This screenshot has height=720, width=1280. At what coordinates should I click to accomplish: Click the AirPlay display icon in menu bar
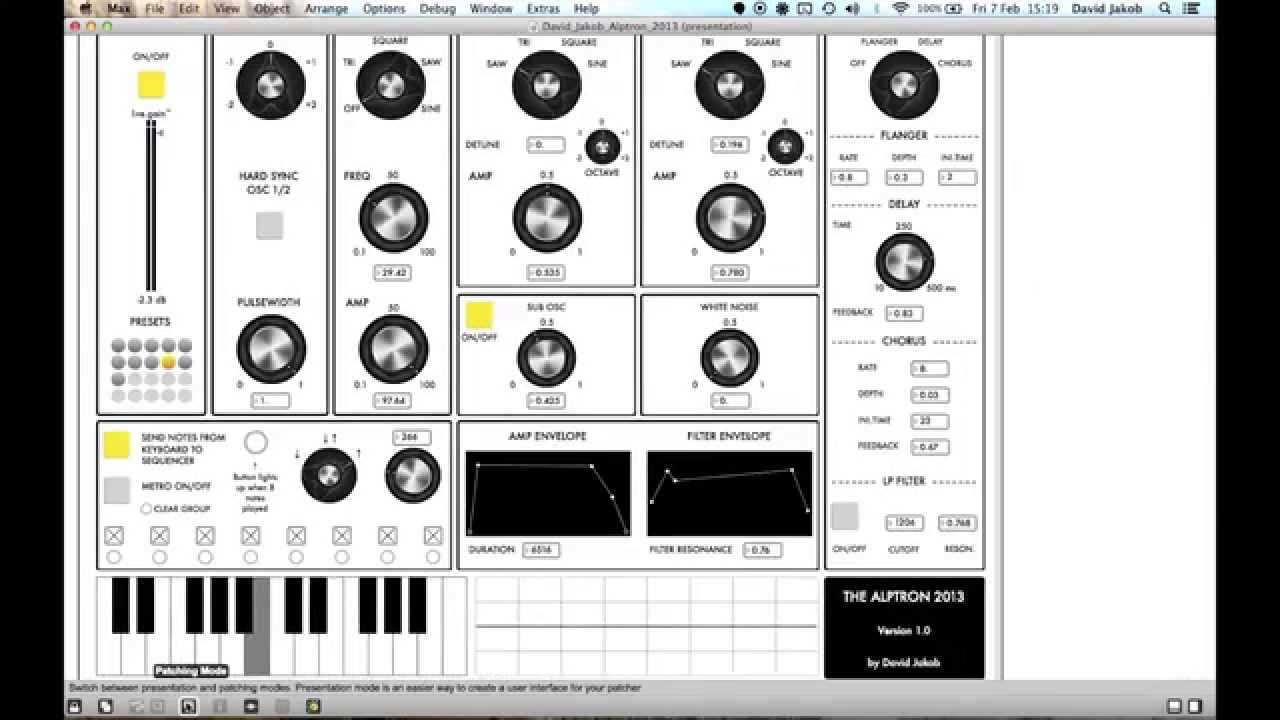coord(806,8)
